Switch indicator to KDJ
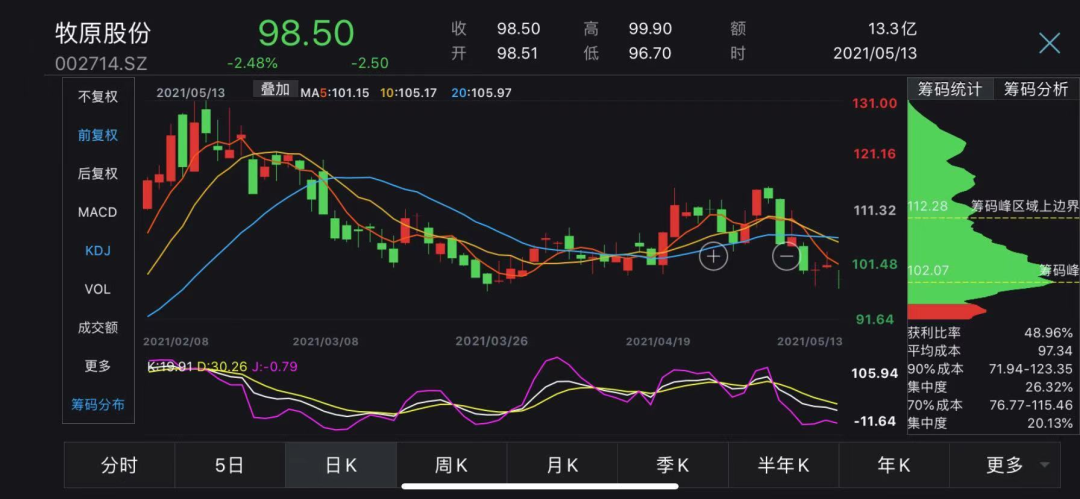Viewport: 1080px width, 499px height. click(98, 250)
